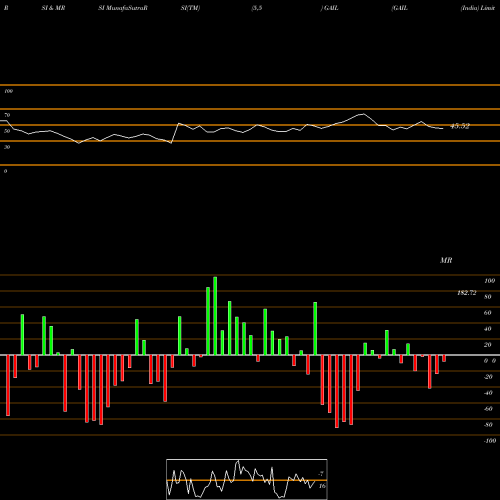The width and height of the screenshot is (500, 500).
Task: Click the tallest green MR histogram bar
Action: [x=215, y=316]
